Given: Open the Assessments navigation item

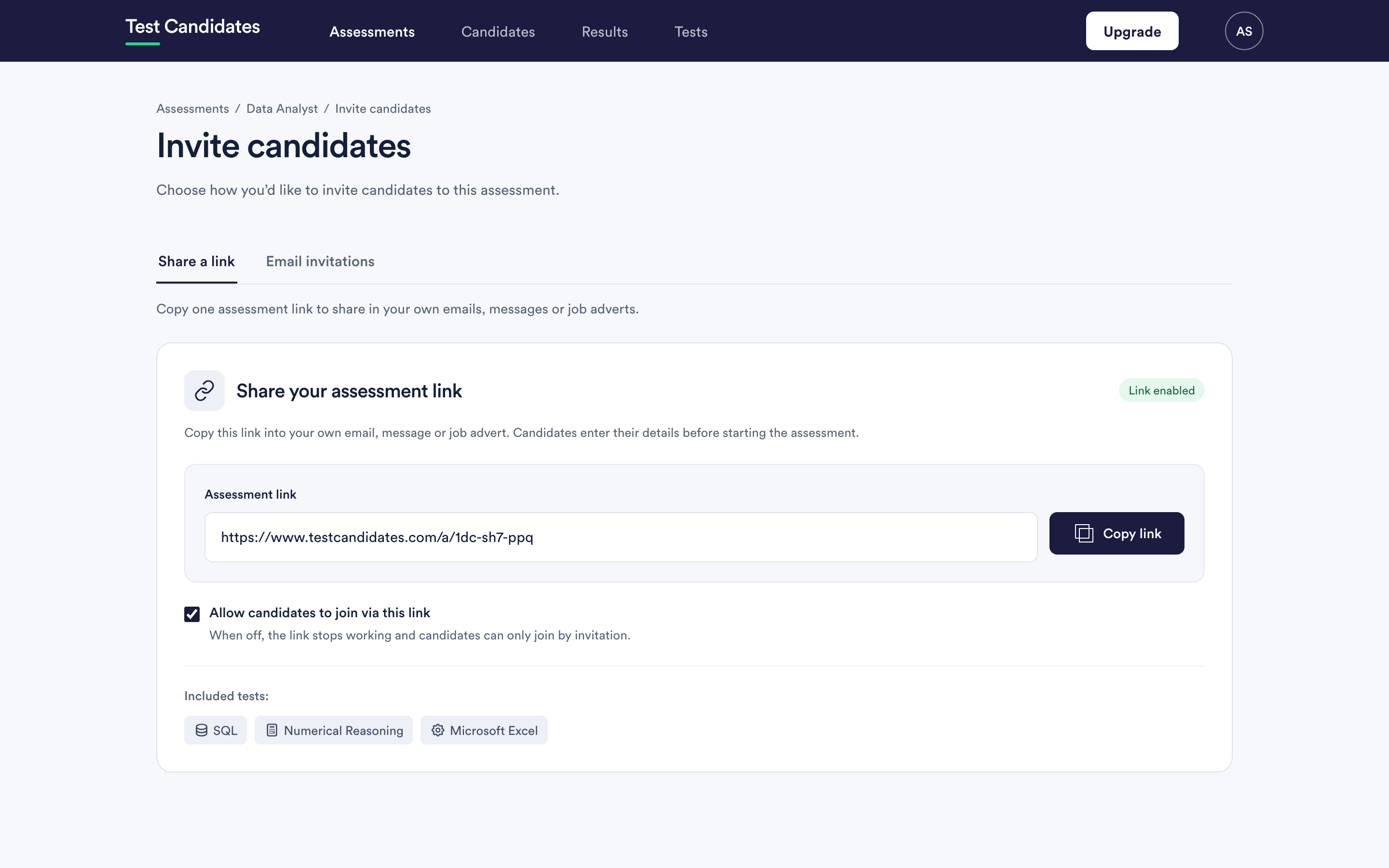Looking at the screenshot, I should 372,31.
